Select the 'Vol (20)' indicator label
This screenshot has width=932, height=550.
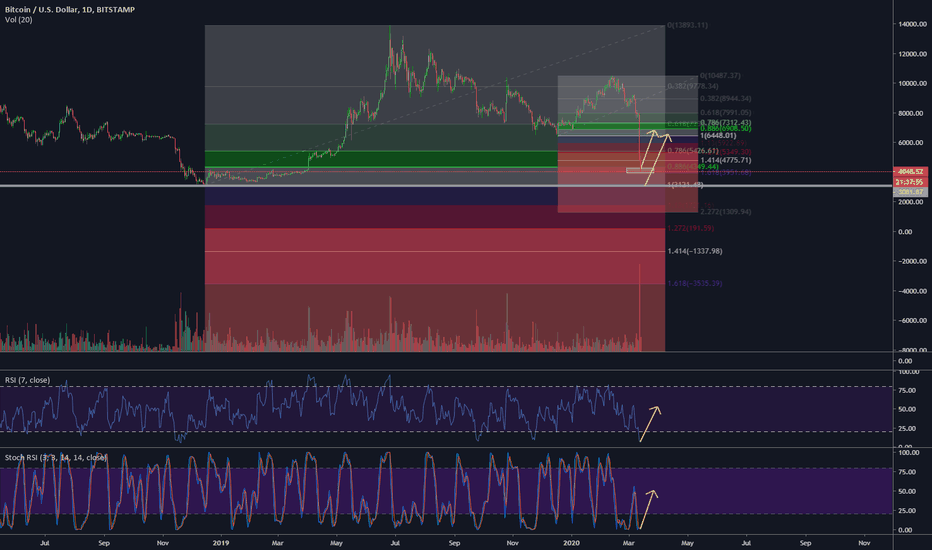pos(18,20)
